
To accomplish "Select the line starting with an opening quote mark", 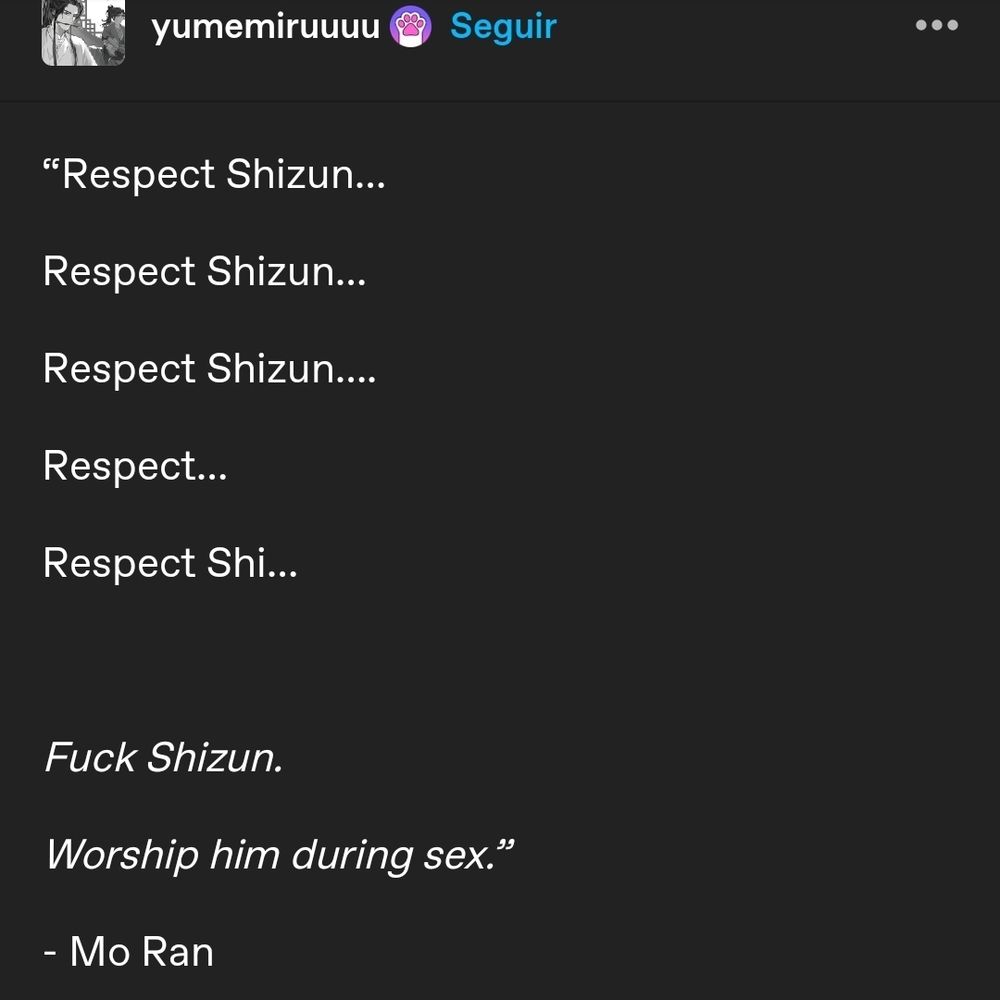I will click(214, 174).
